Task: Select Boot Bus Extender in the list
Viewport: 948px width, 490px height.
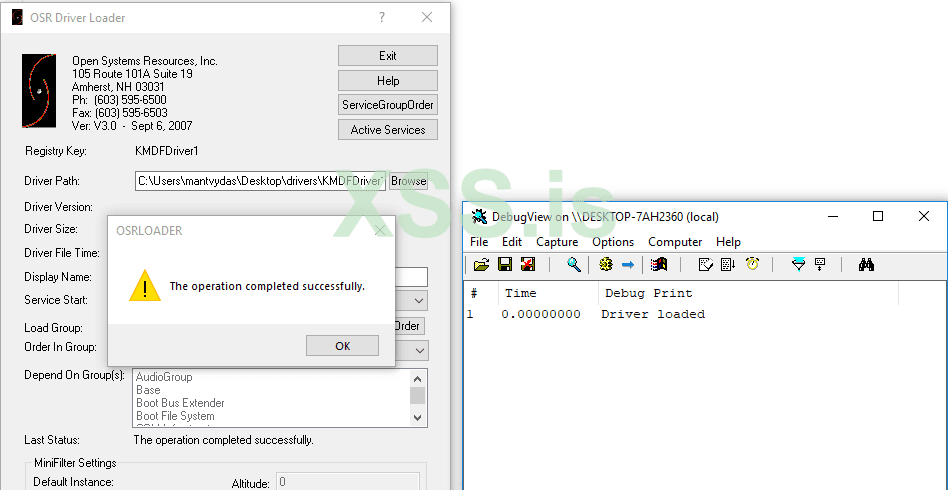Action: pyautogui.click(x=180, y=403)
